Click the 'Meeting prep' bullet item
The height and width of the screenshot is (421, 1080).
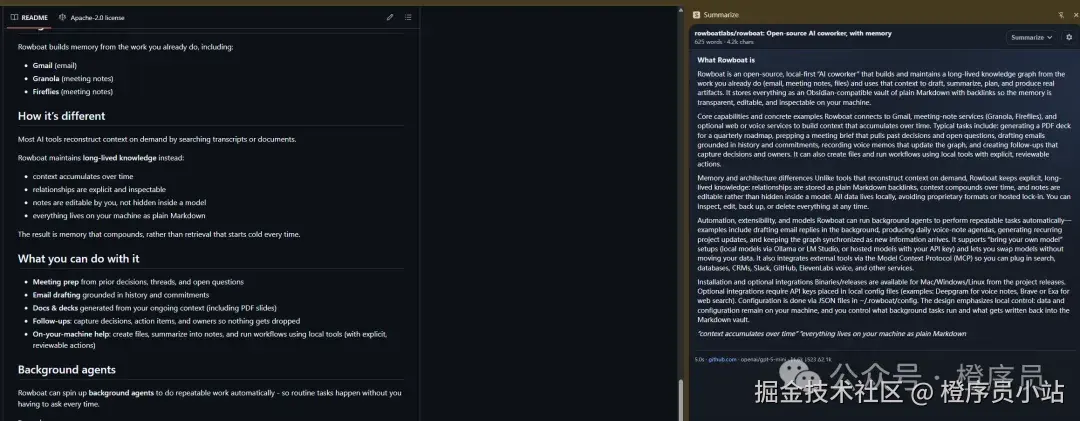(x=138, y=282)
